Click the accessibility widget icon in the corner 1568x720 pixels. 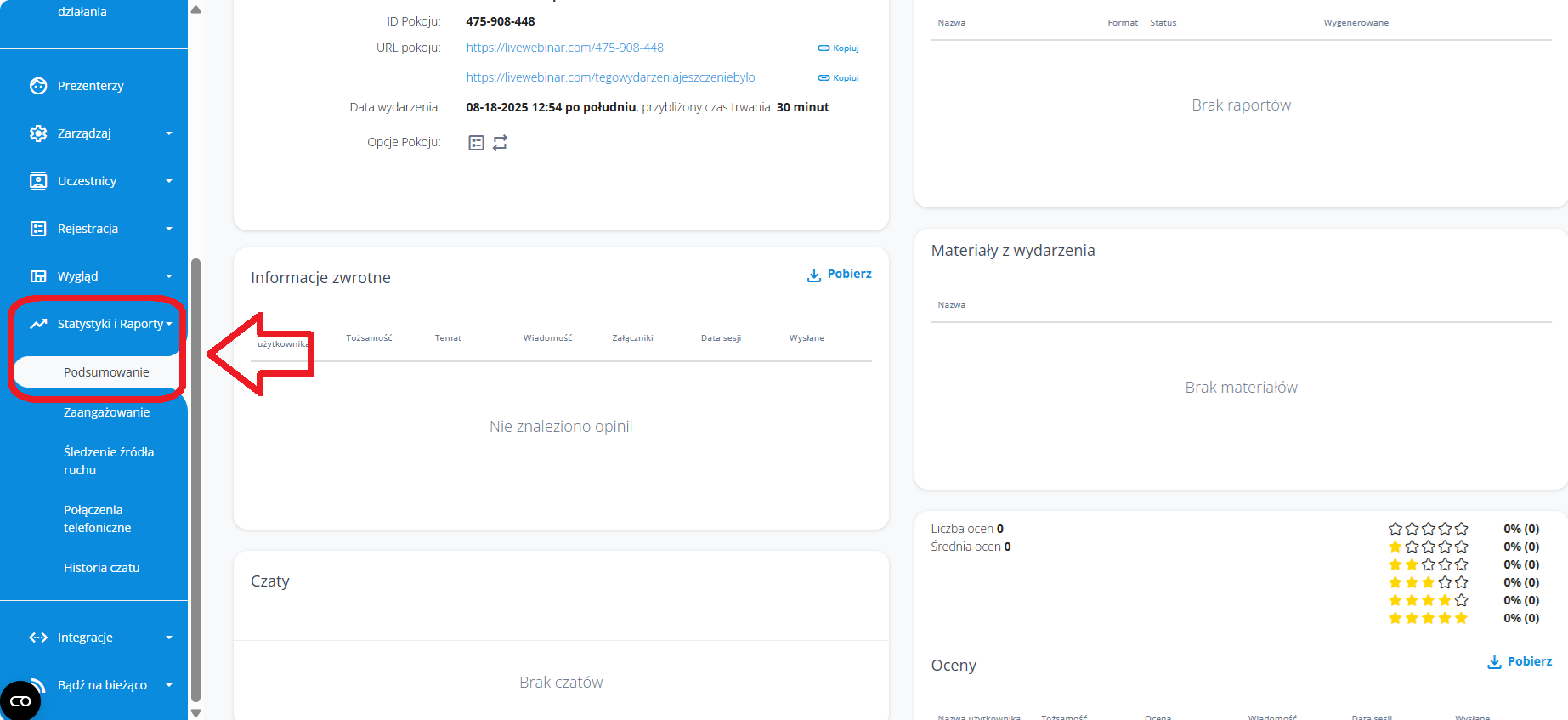coord(20,700)
